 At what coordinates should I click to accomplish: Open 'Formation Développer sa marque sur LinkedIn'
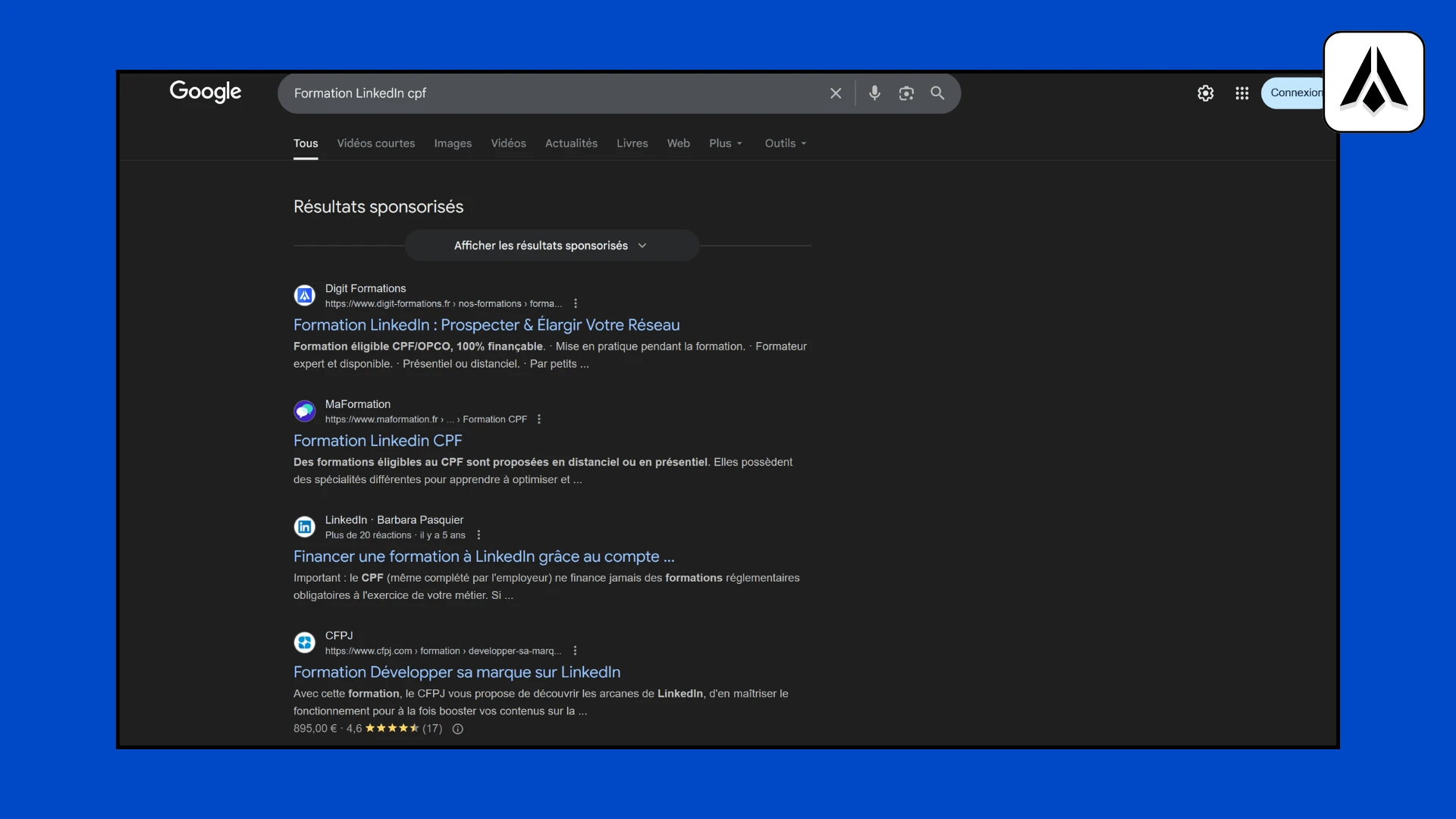coord(457,672)
